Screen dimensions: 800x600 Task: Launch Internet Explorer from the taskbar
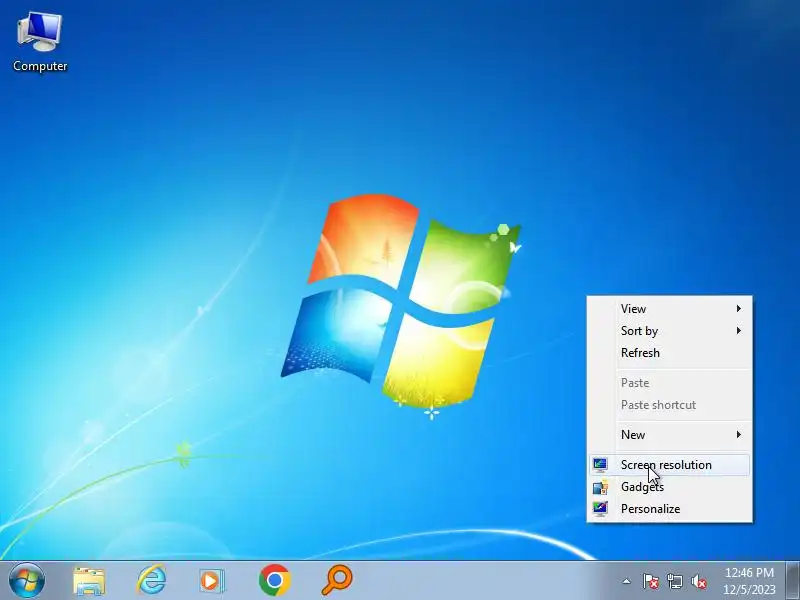coord(152,580)
